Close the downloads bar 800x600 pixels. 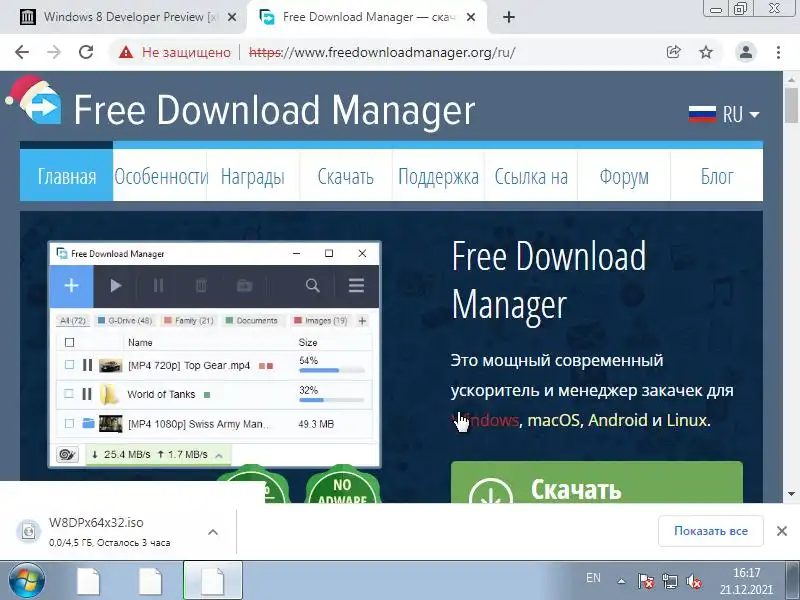point(782,531)
